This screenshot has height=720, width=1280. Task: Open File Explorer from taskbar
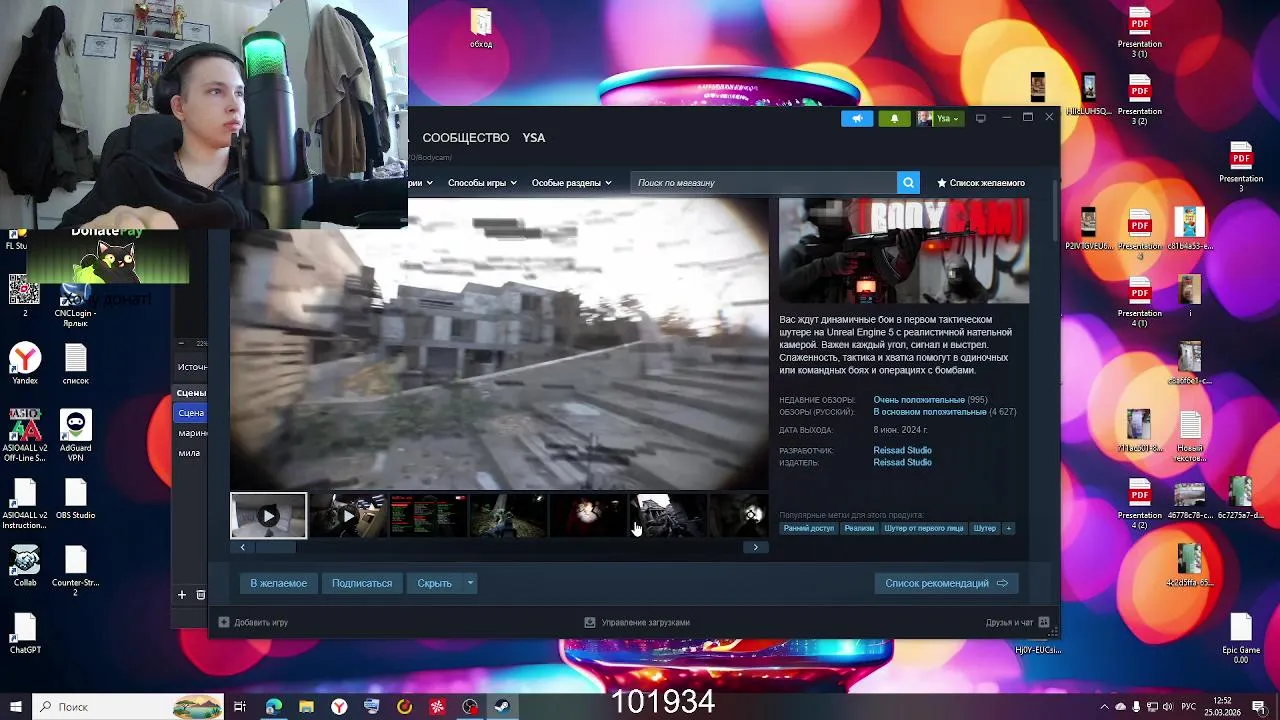coord(306,707)
